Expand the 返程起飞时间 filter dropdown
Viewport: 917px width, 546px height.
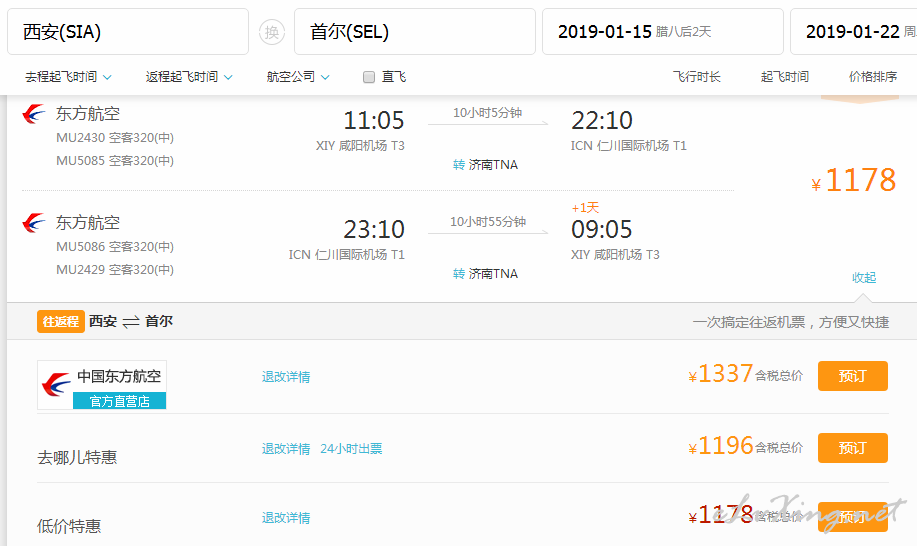(x=189, y=77)
